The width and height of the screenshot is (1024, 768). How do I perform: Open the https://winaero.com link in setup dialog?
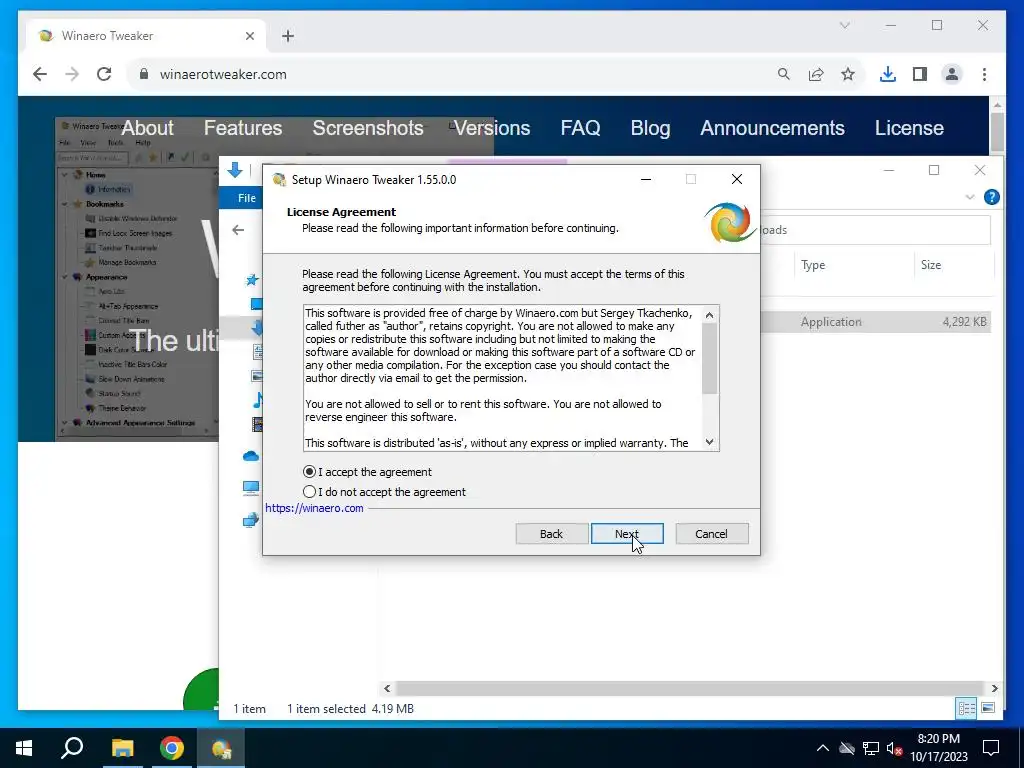[314, 508]
